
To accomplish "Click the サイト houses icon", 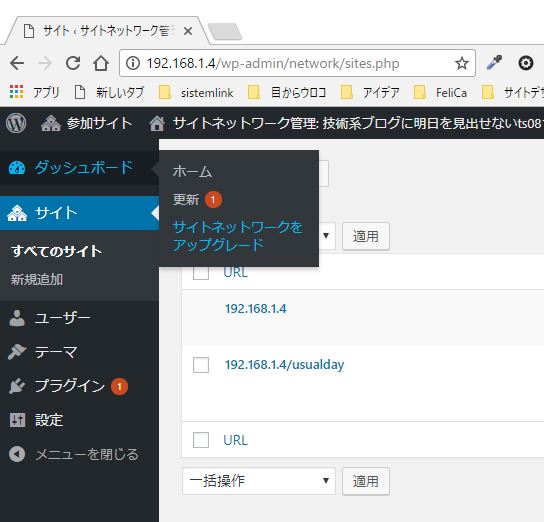I will tap(17, 213).
